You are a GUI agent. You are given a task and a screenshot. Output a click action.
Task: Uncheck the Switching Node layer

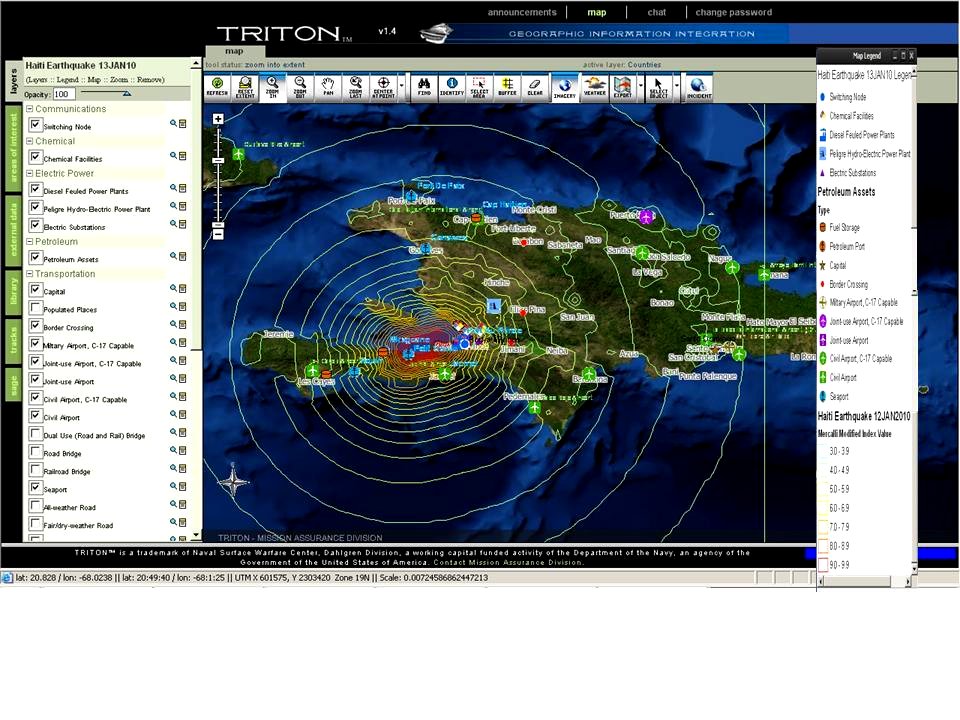coord(36,124)
